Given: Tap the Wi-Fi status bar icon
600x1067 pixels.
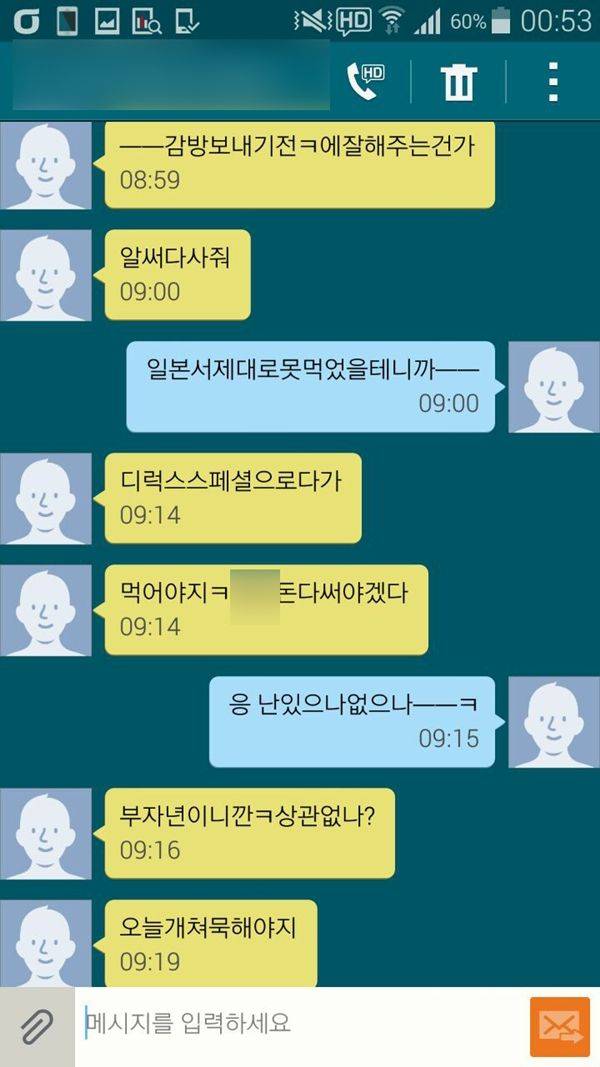Looking at the screenshot, I should pyautogui.click(x=392, y=21).
